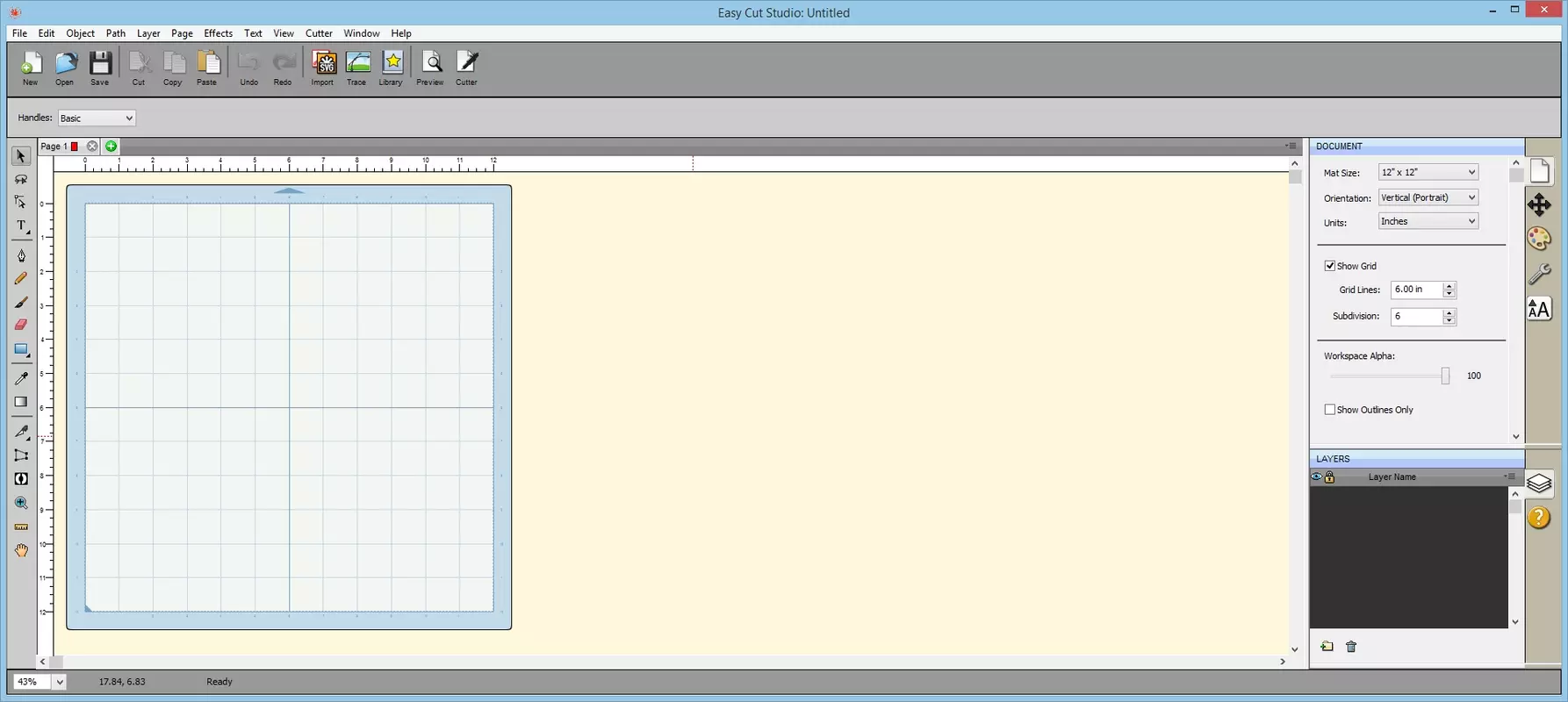This screenshot has height=702, width=1568.
Task: Add a new page with green plus
Action: pyautogui.click(x=111, y=147)
